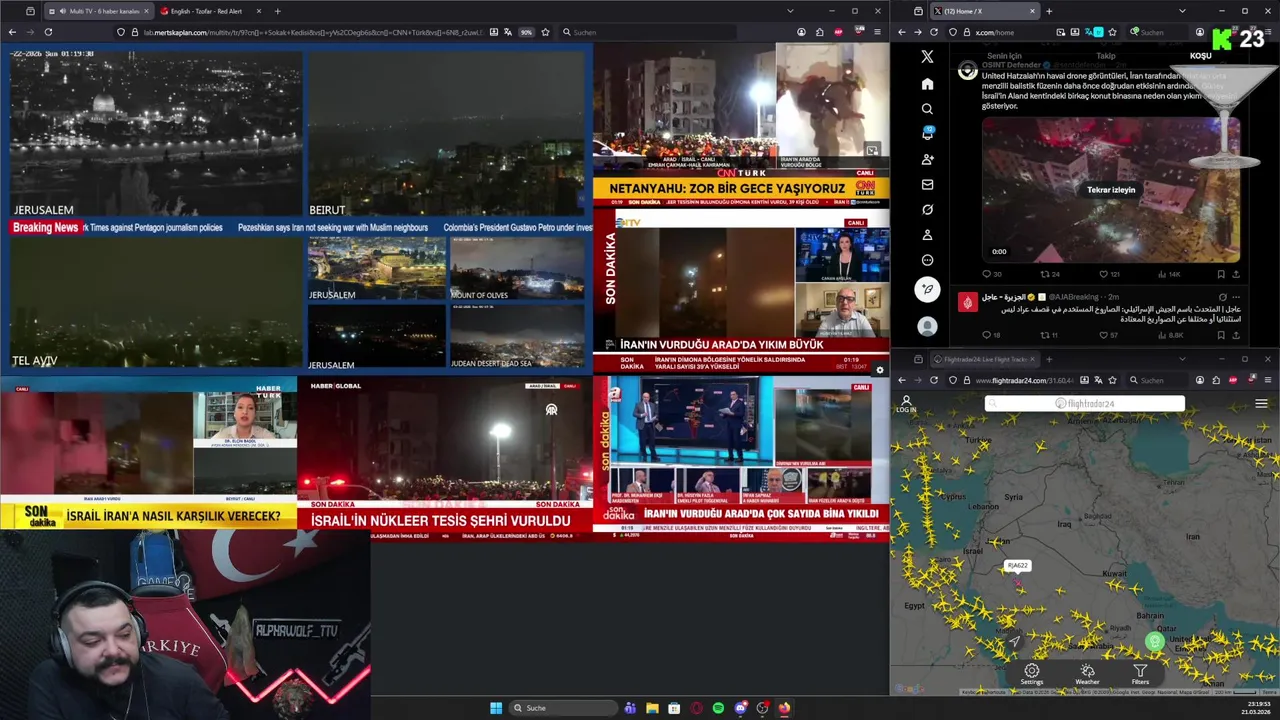Open KOŞU tab on X
1280x720 pixels.
pos(1200,56)
